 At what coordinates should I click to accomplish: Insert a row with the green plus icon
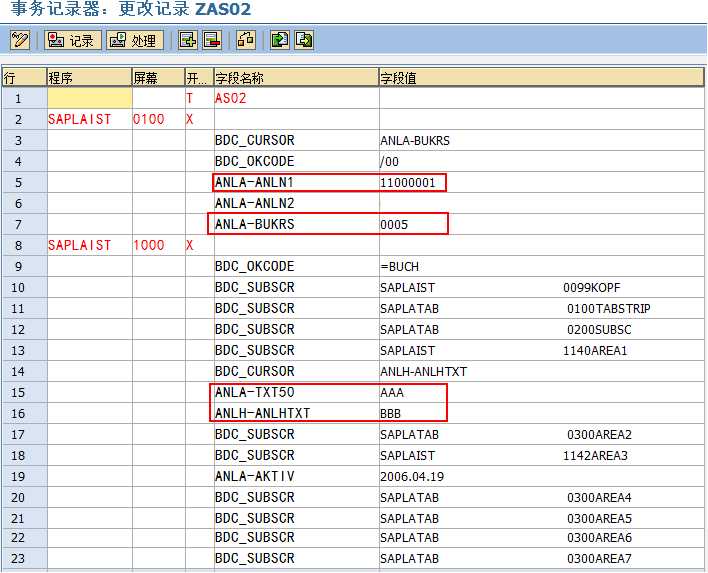pos(188,40)
